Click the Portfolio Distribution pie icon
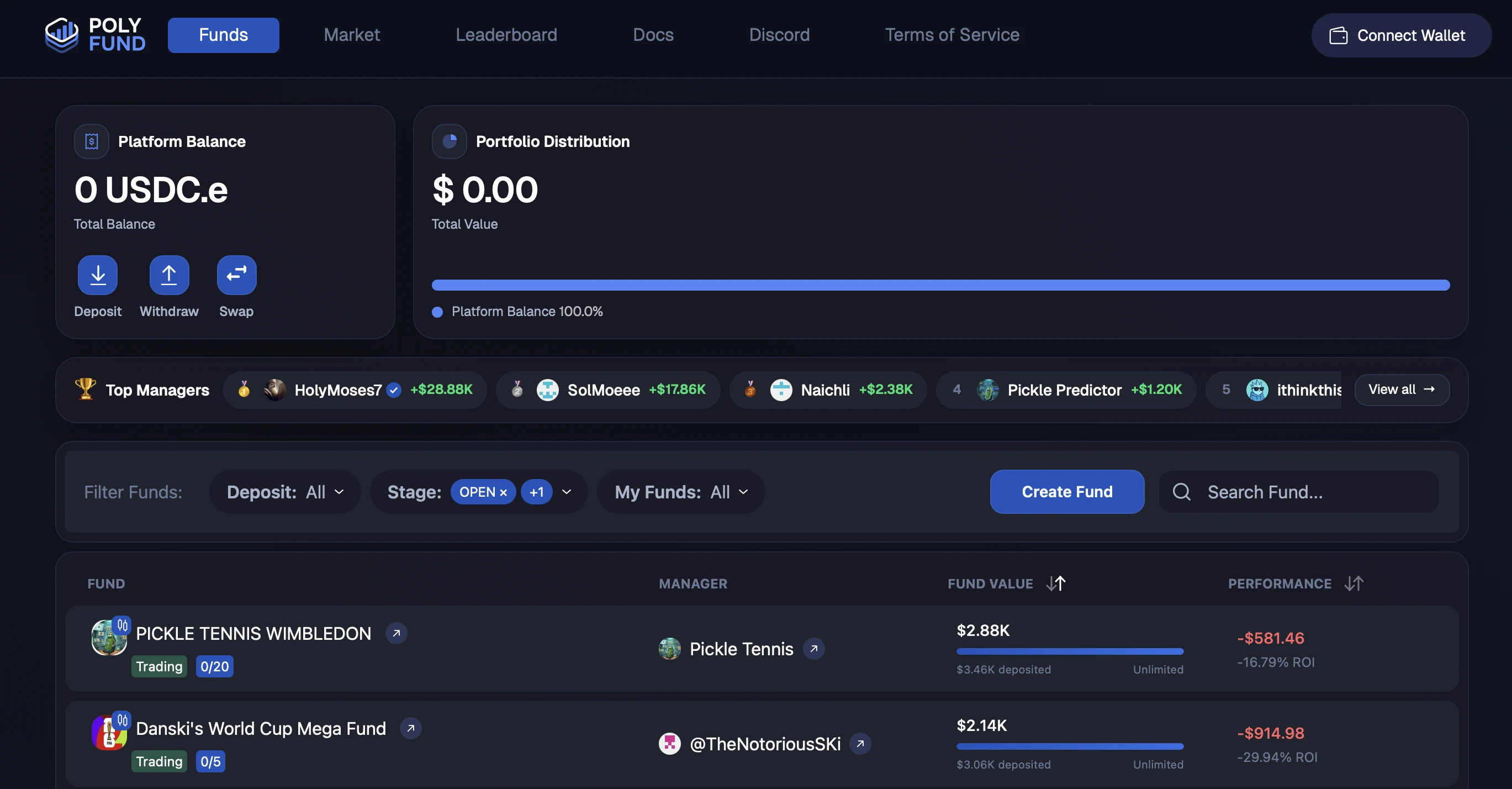Viewport: 1512px width, 789px height. tap(449, 141)
